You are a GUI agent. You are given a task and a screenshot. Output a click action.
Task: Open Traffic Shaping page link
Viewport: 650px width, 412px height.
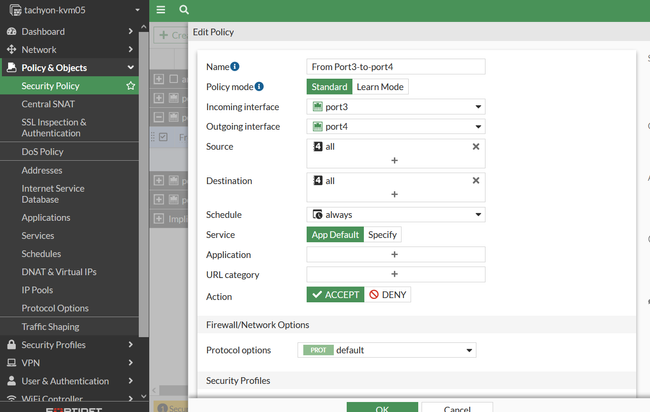point(50,327)
